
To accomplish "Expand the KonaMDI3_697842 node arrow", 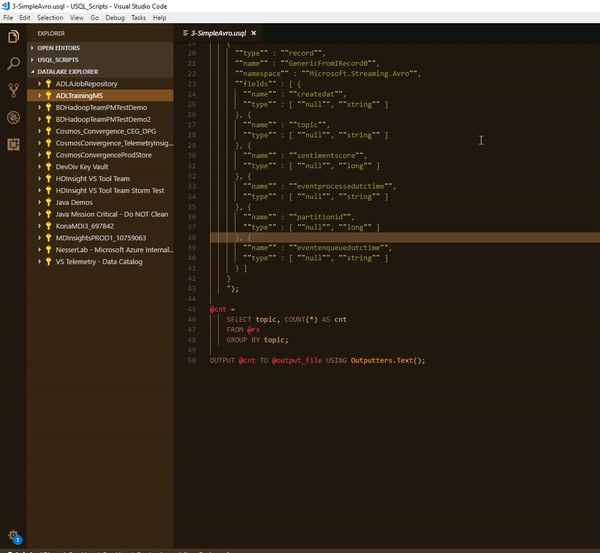I will coord(39,226).
